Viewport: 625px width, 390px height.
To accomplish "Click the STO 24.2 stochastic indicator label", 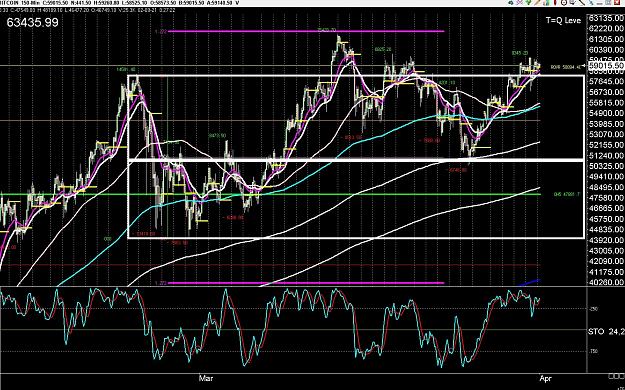I will coord(606,331).
